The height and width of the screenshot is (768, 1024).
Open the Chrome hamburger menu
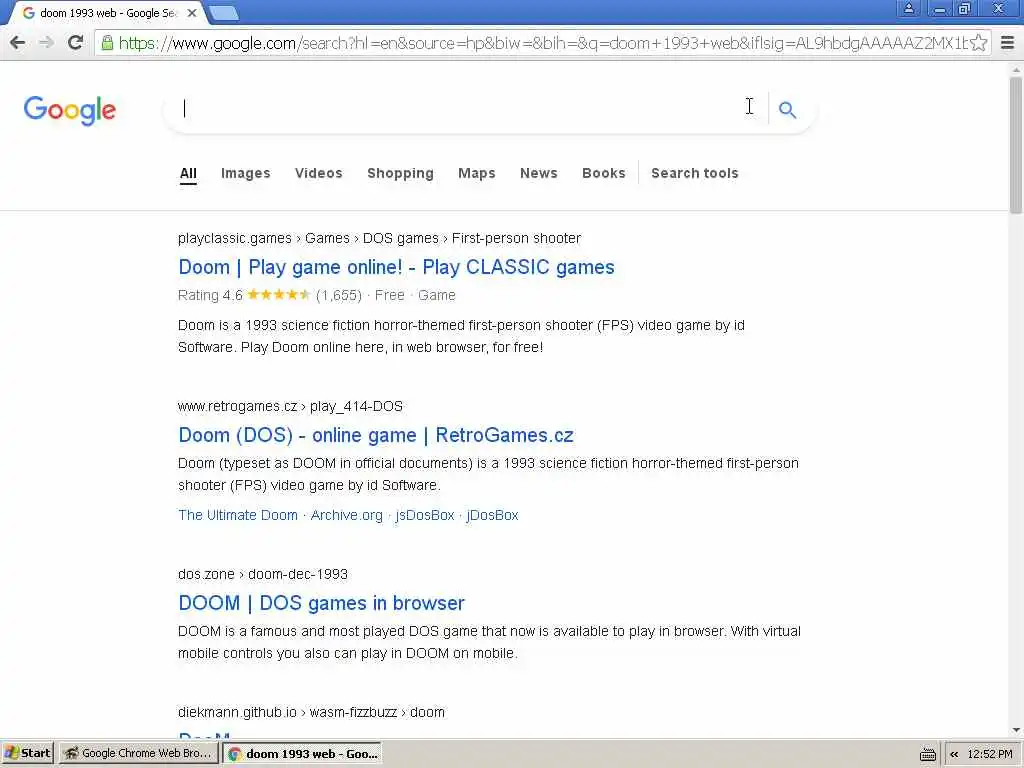1008,43
